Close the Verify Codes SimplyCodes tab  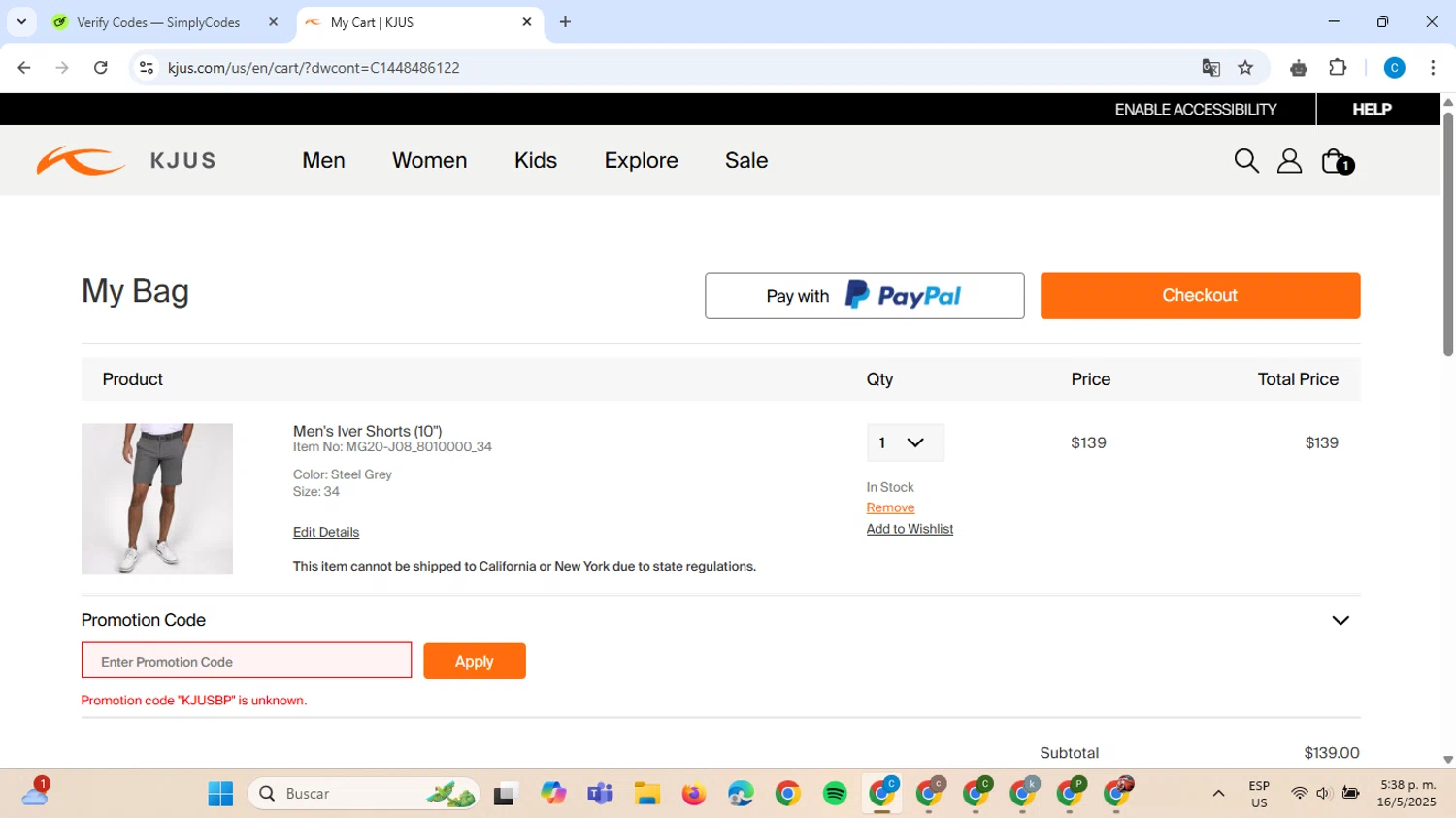coord(273,22)
